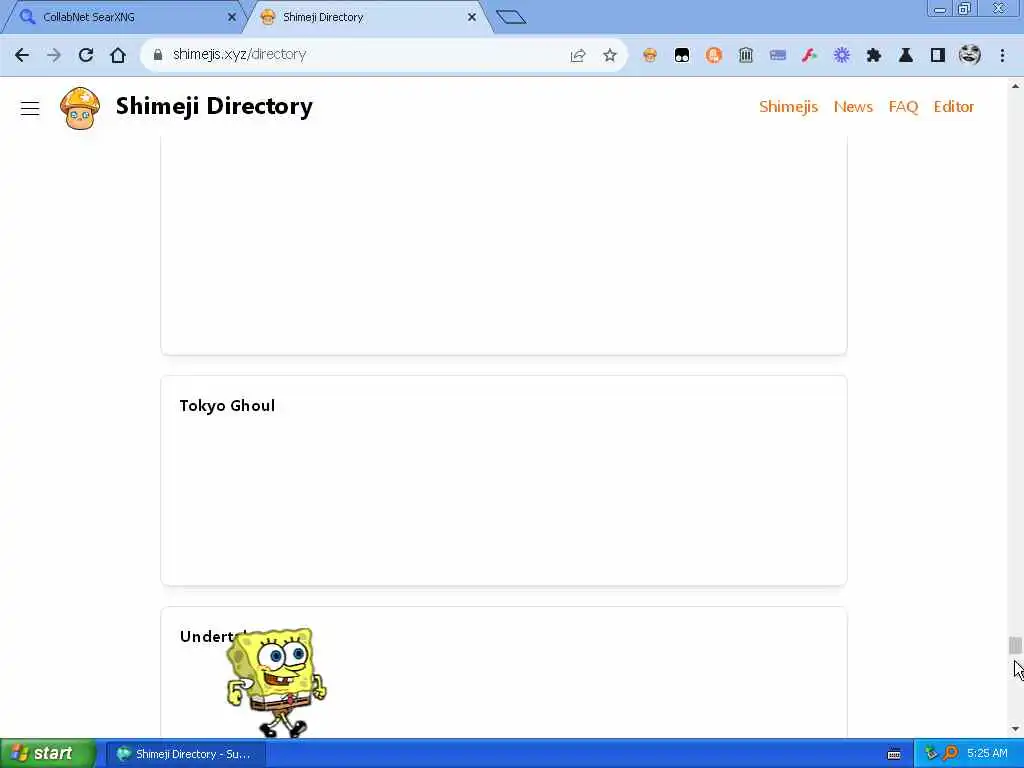Click the orange circular extension icon
This screenshot has width=1024, height=768.
tap(714, 56)
